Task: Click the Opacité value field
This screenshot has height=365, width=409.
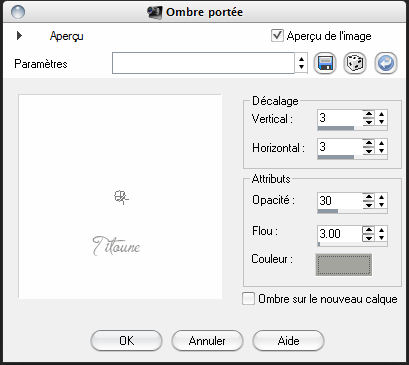Action: (339, 201)
